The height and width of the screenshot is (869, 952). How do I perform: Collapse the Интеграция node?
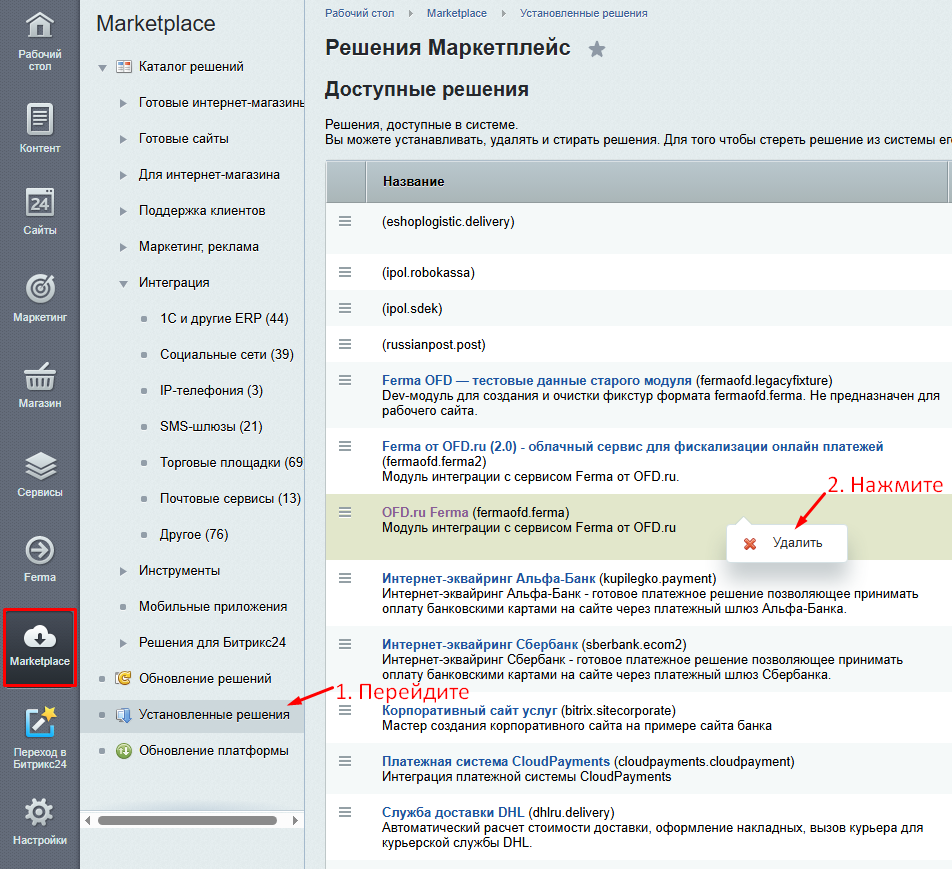tap(123, 283)
